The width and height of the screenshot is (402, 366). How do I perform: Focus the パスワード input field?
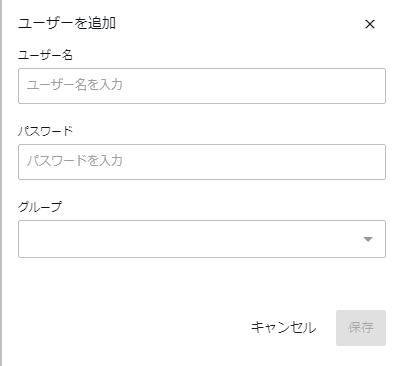pos(202,162)
